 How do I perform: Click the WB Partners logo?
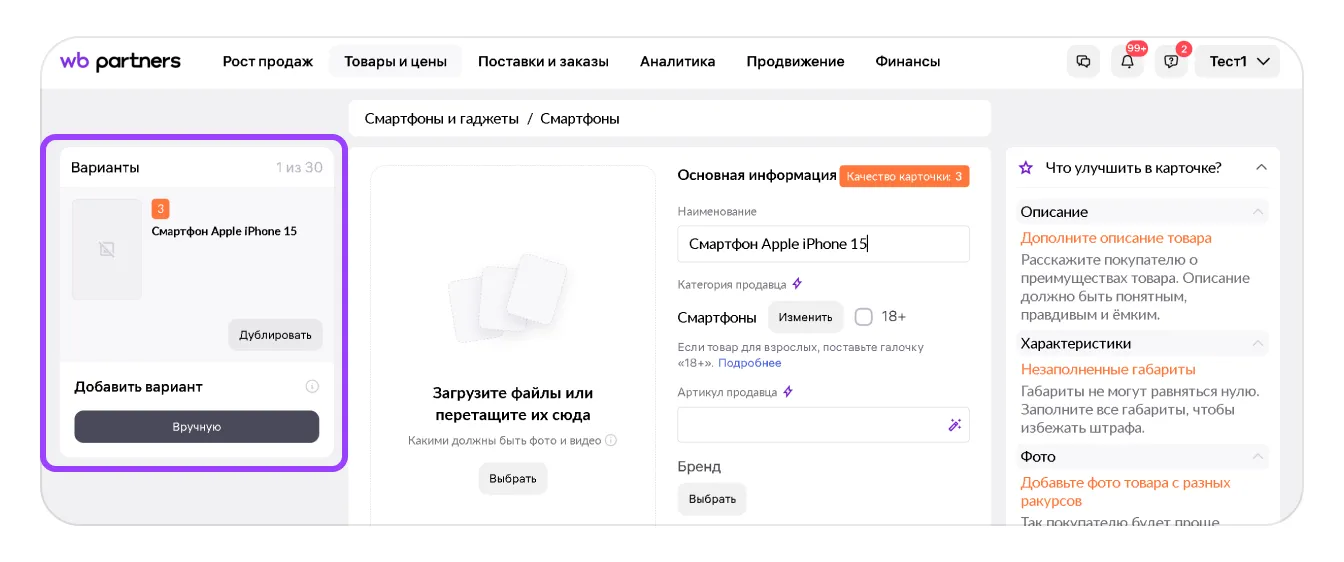click(120, 62)
